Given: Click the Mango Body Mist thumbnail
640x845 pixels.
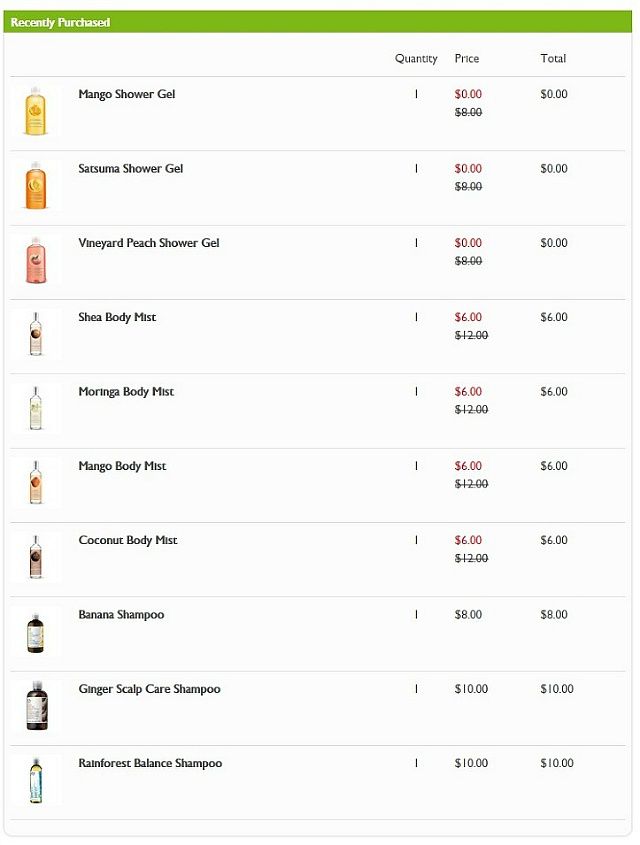Looking at the screenshot, I should pyautogui.click(x=36, y=482).
